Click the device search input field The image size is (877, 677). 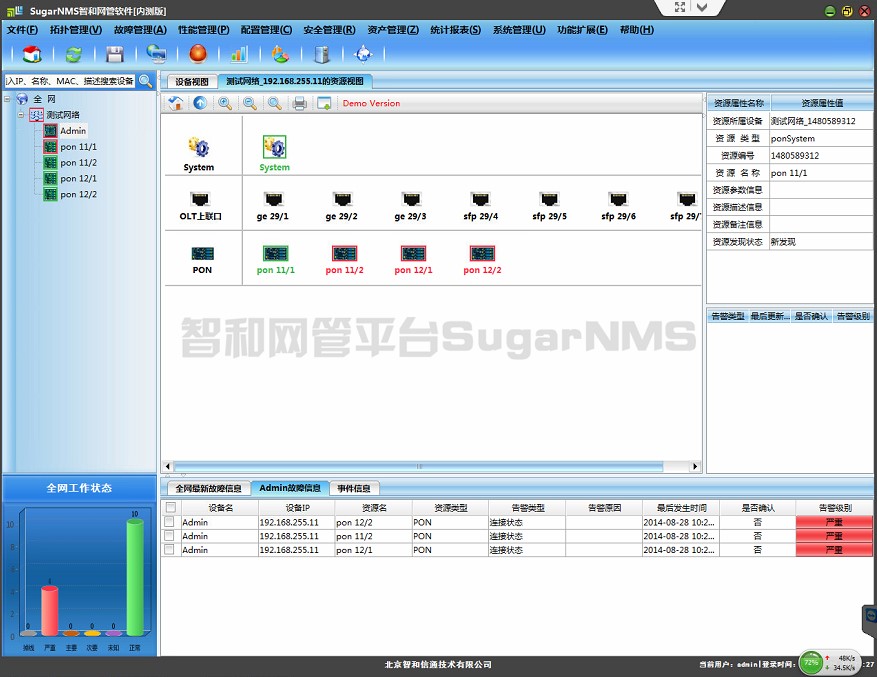[70, 81]
